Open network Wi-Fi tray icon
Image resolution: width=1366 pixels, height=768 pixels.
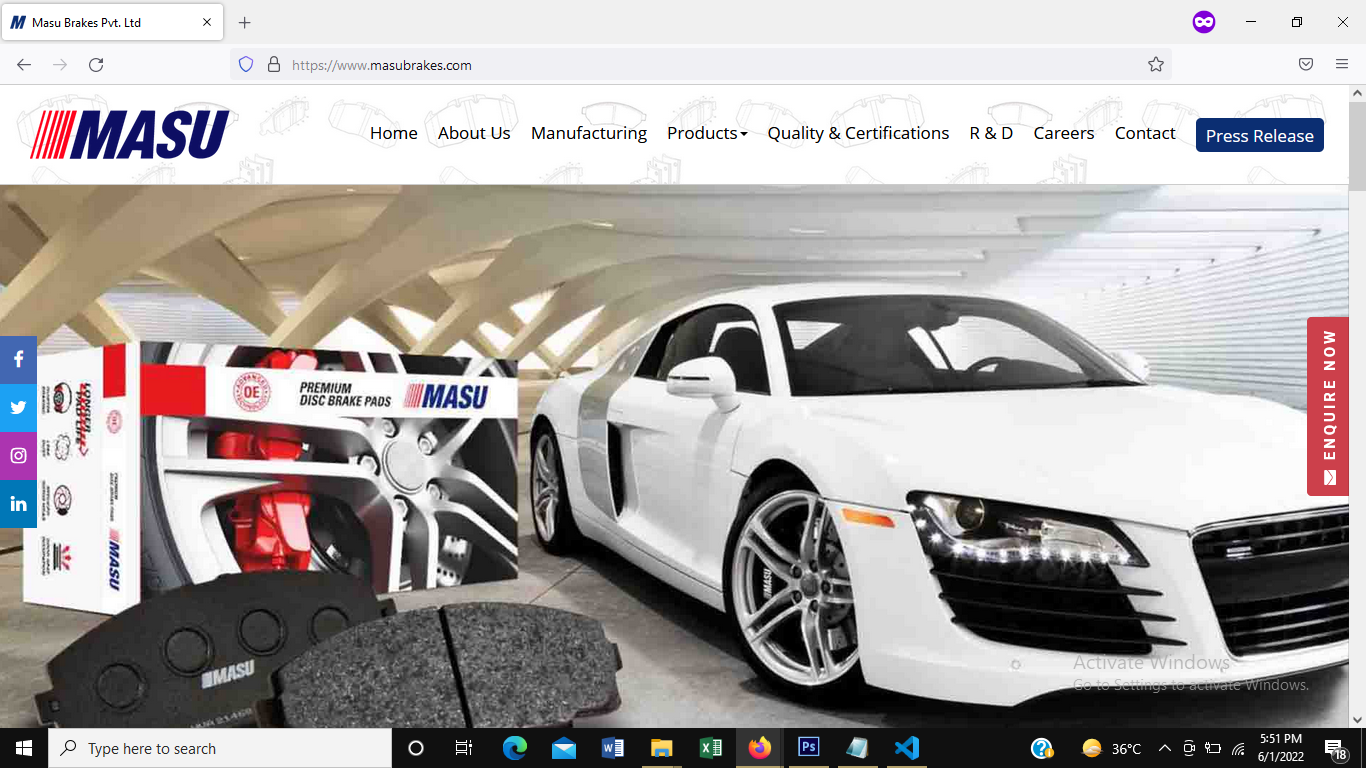pos(1238,748)
